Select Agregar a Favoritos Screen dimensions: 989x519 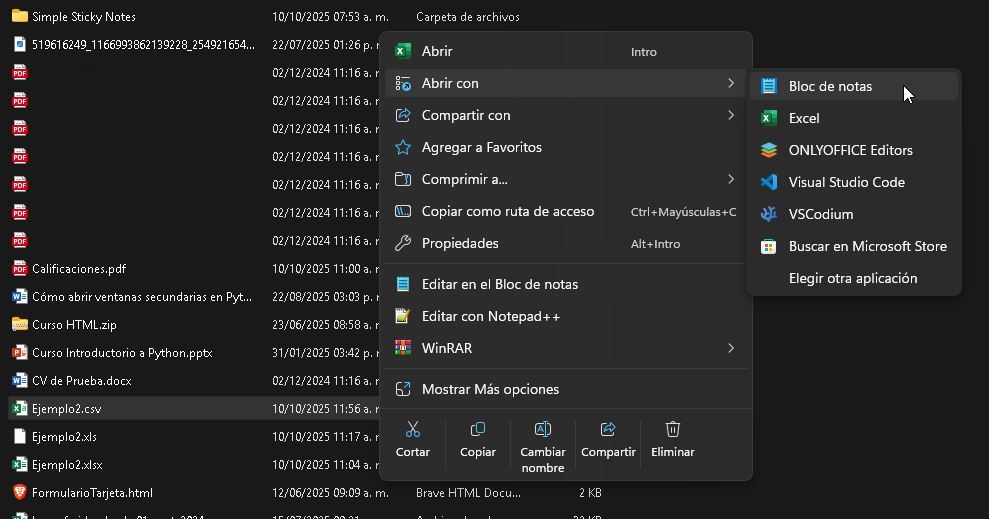click(x=565, y=148)
